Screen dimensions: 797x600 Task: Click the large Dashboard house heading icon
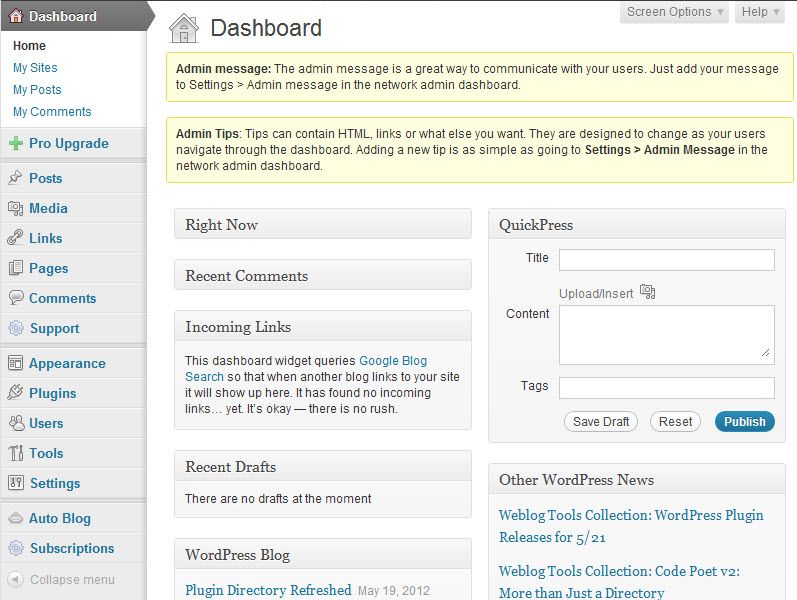[x=184, y=28]
